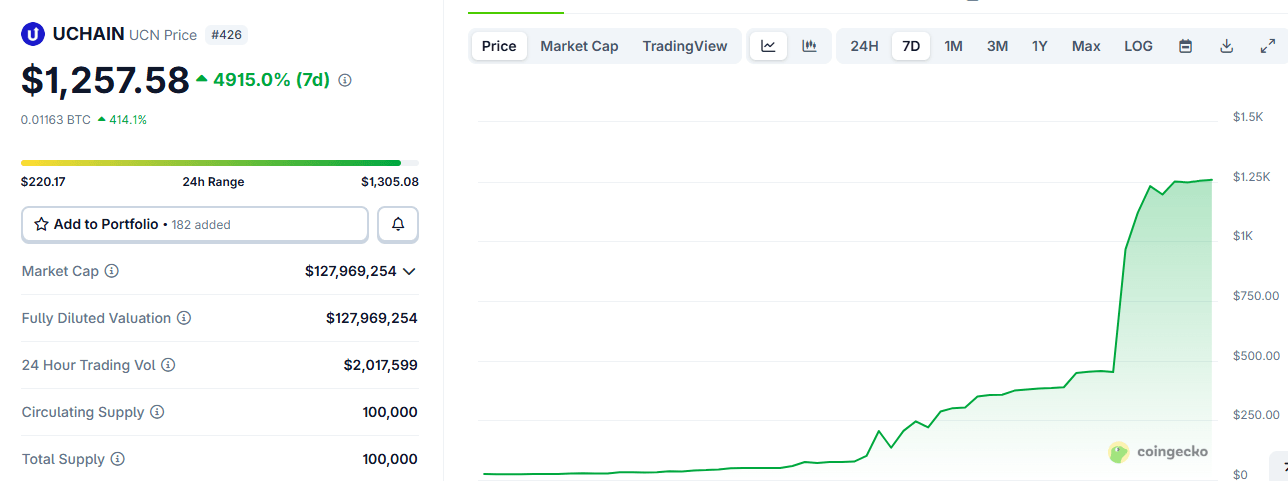Open the calendar date range picker
The image size is (1288, 481).
point(1185,46)
